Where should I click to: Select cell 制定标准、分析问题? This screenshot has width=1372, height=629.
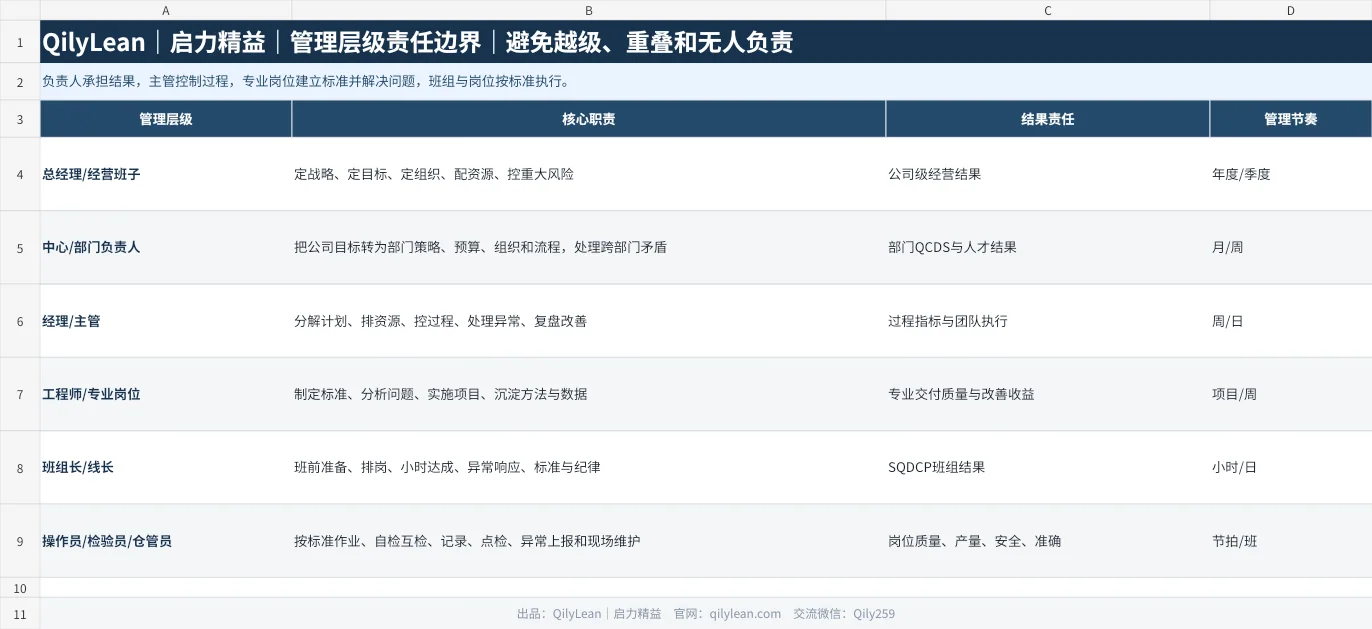(x=589, y=394)
